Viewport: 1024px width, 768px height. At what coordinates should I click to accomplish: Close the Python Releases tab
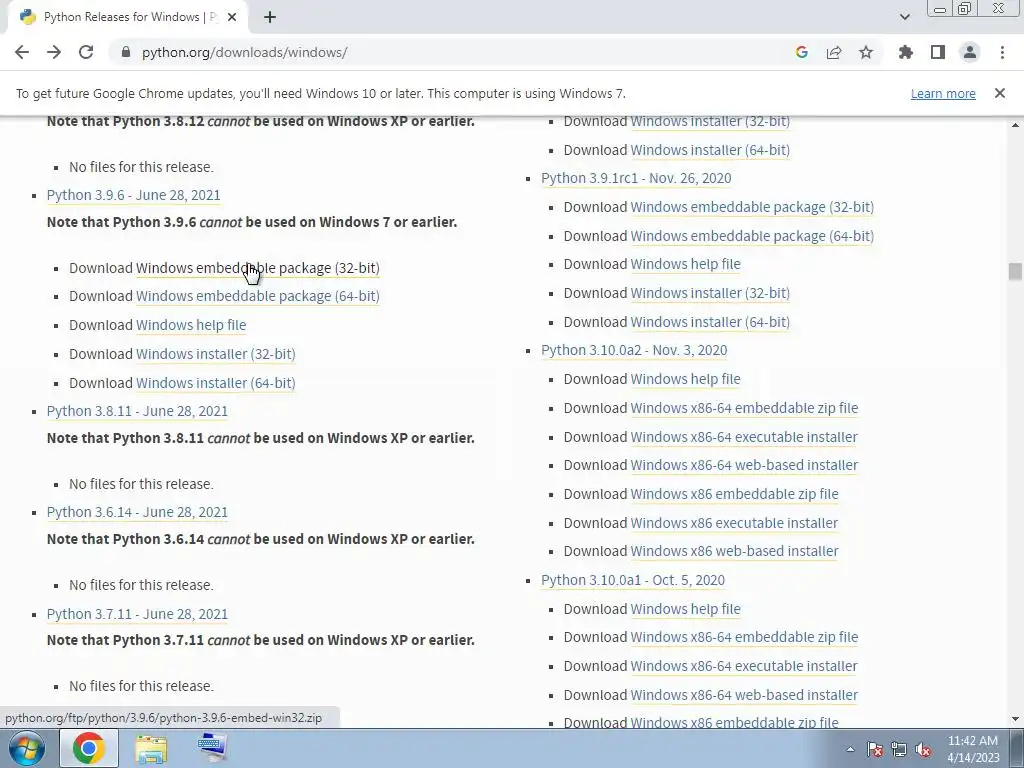[x=232, y=18]
